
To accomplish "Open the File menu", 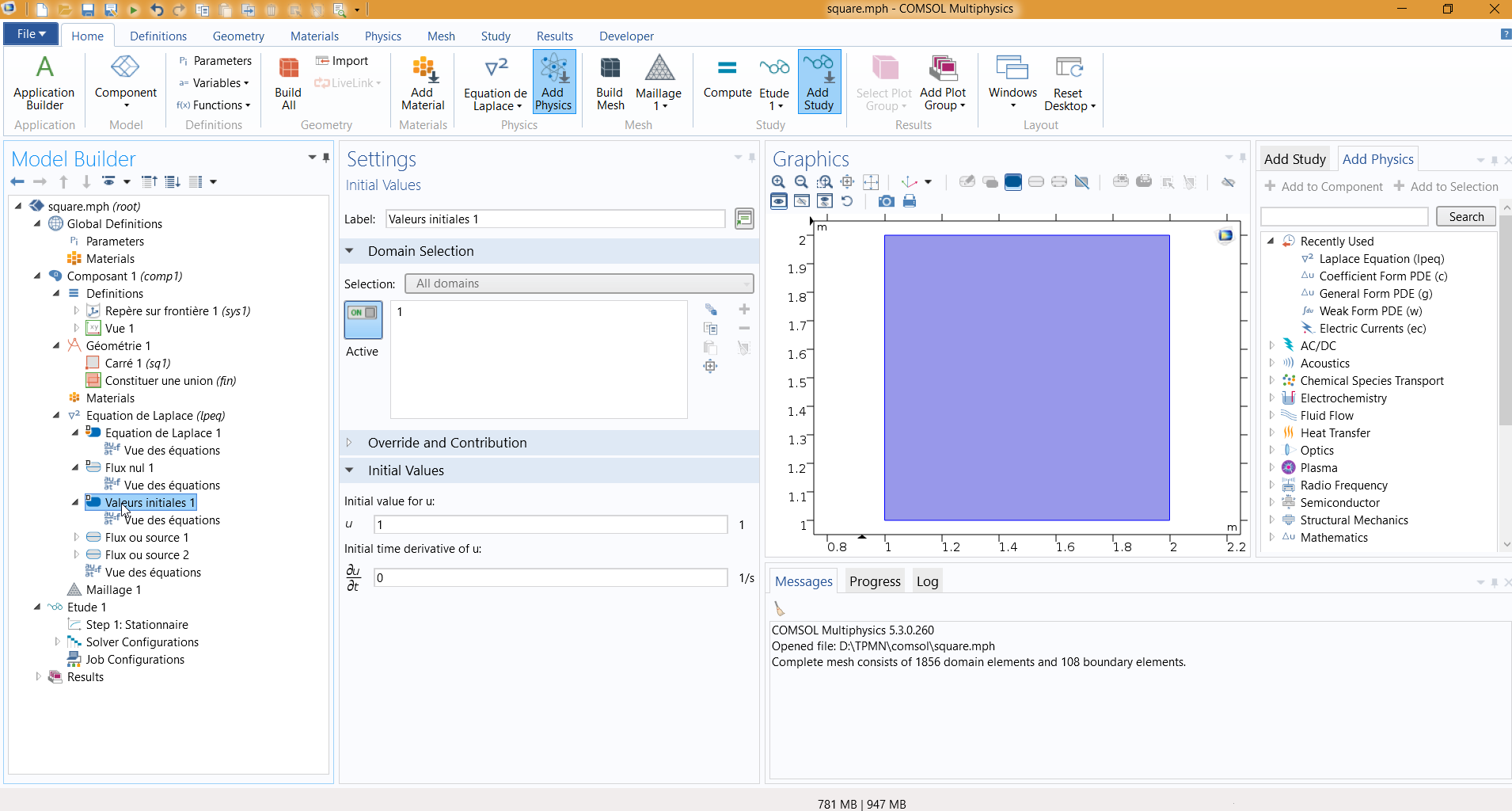I will 32,34.
